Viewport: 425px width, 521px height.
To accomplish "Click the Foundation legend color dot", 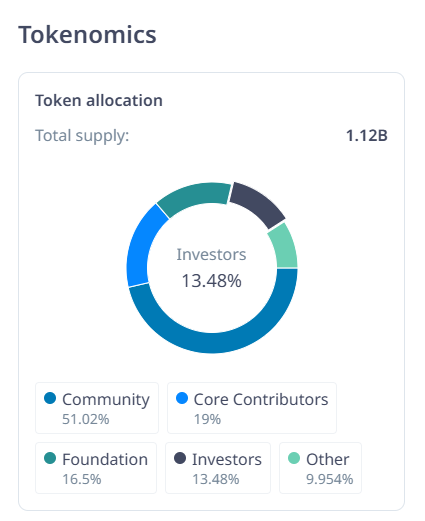I will click(x=50, y=458).
